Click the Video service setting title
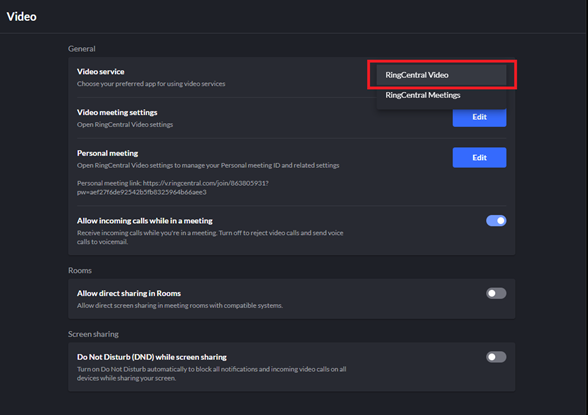 pos(100,72)
